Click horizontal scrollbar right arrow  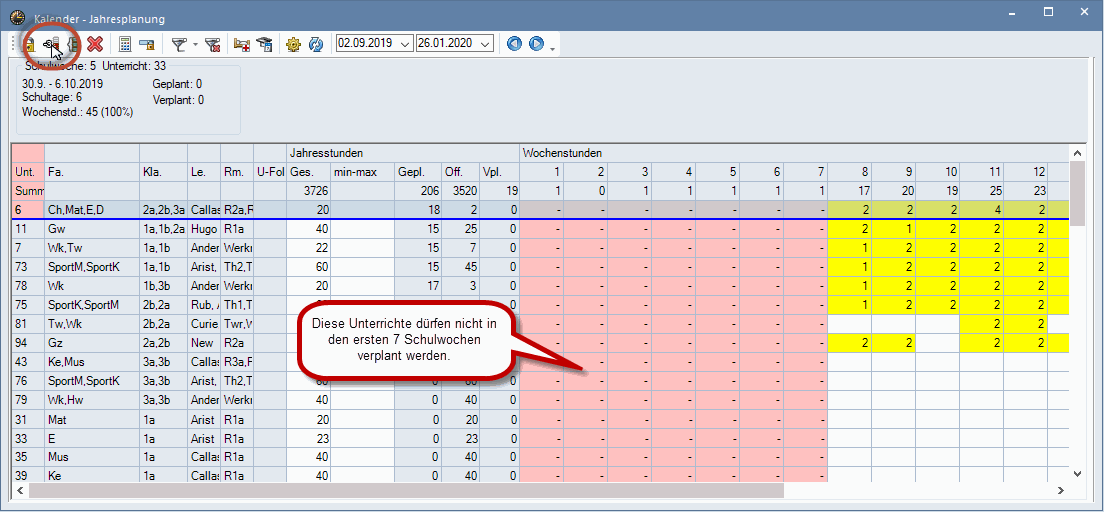(1061, 489)
